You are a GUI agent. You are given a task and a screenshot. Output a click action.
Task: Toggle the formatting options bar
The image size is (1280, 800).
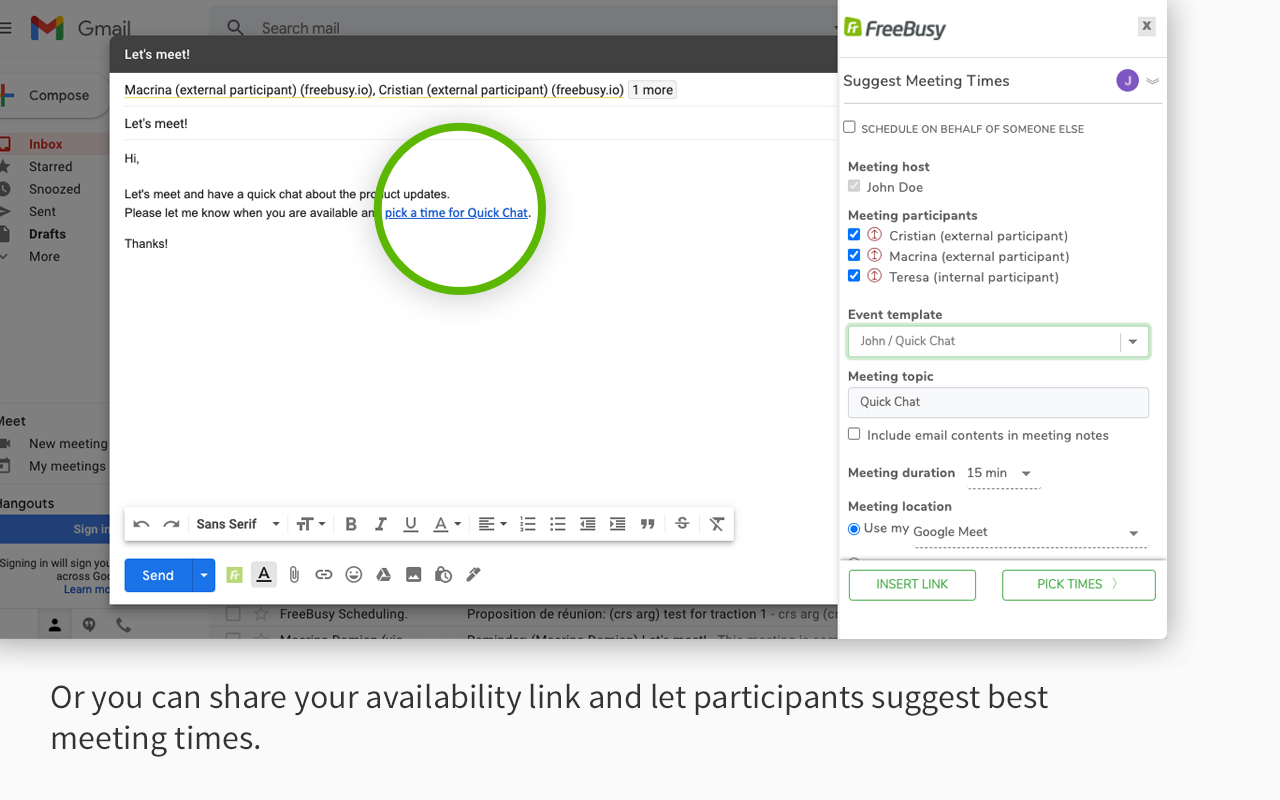pos(264,574)
